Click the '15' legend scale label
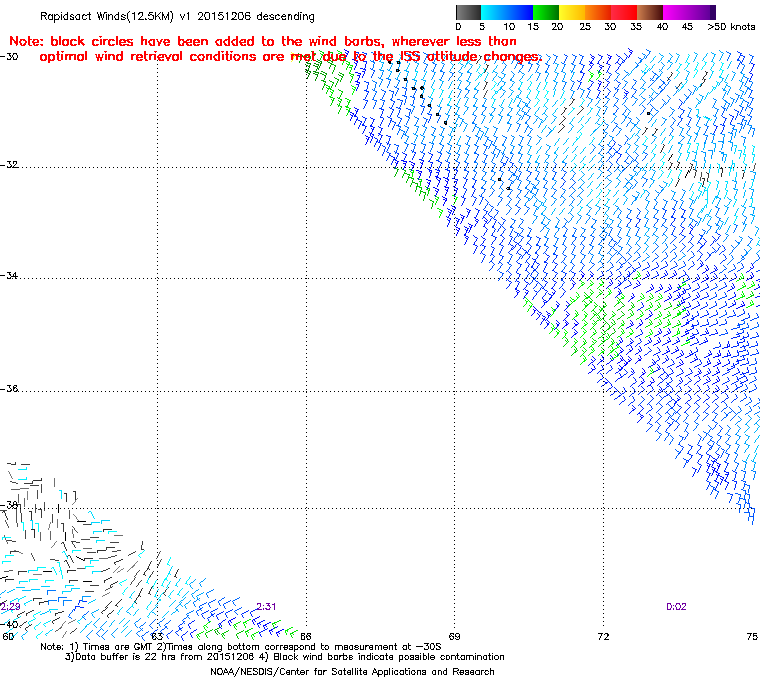The width and height of the screenshot is (760, 688). [533, 27]
